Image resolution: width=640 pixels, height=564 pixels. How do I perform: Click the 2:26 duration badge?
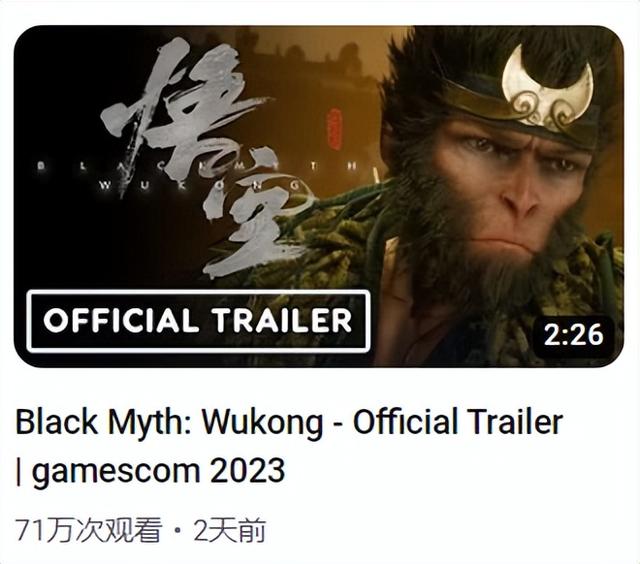pos(573,335)
